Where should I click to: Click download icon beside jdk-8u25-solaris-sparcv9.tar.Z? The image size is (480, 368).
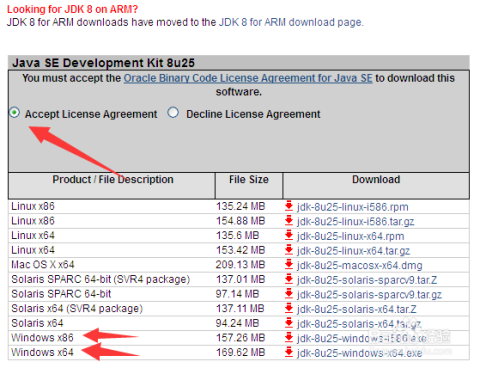coord(289,279)
